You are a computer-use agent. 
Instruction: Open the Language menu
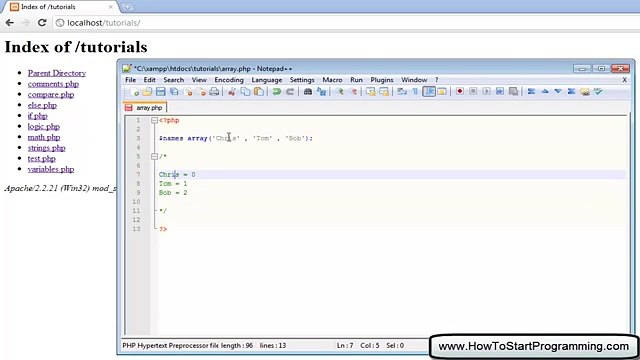point(267,80)
